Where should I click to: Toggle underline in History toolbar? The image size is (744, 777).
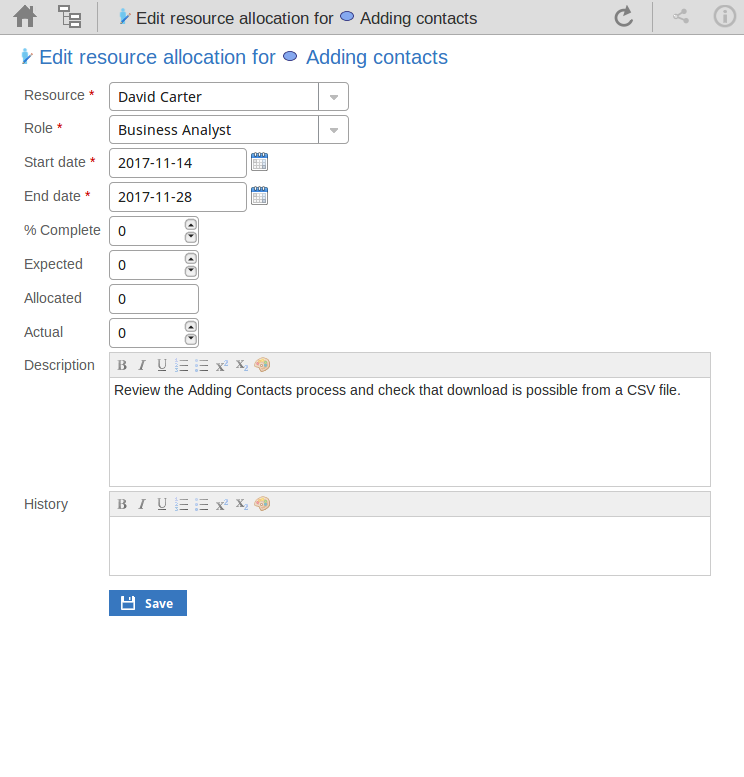[162, 504]
